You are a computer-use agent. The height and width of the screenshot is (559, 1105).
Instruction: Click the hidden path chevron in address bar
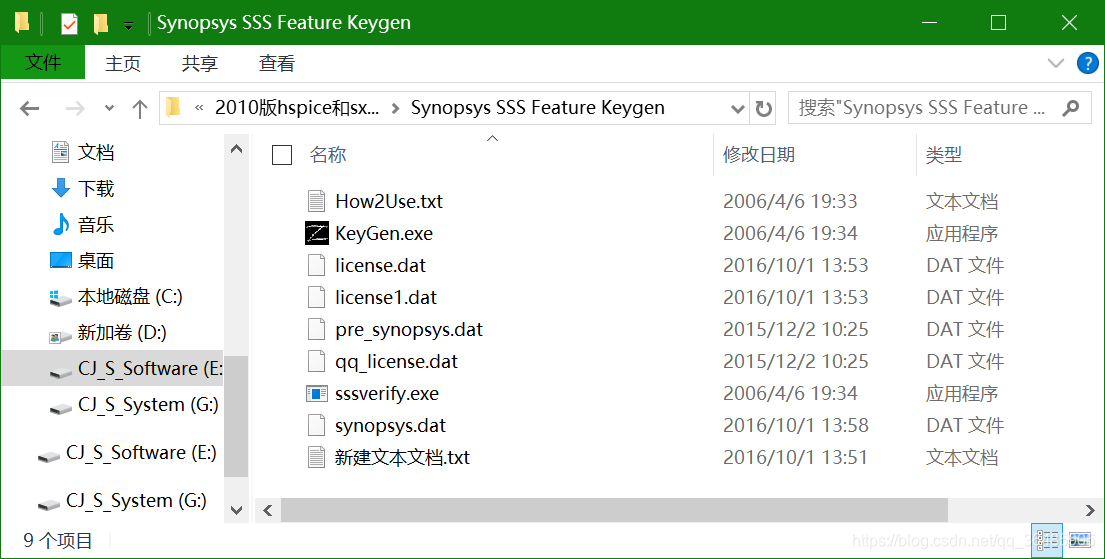click(x=199, y=108)
